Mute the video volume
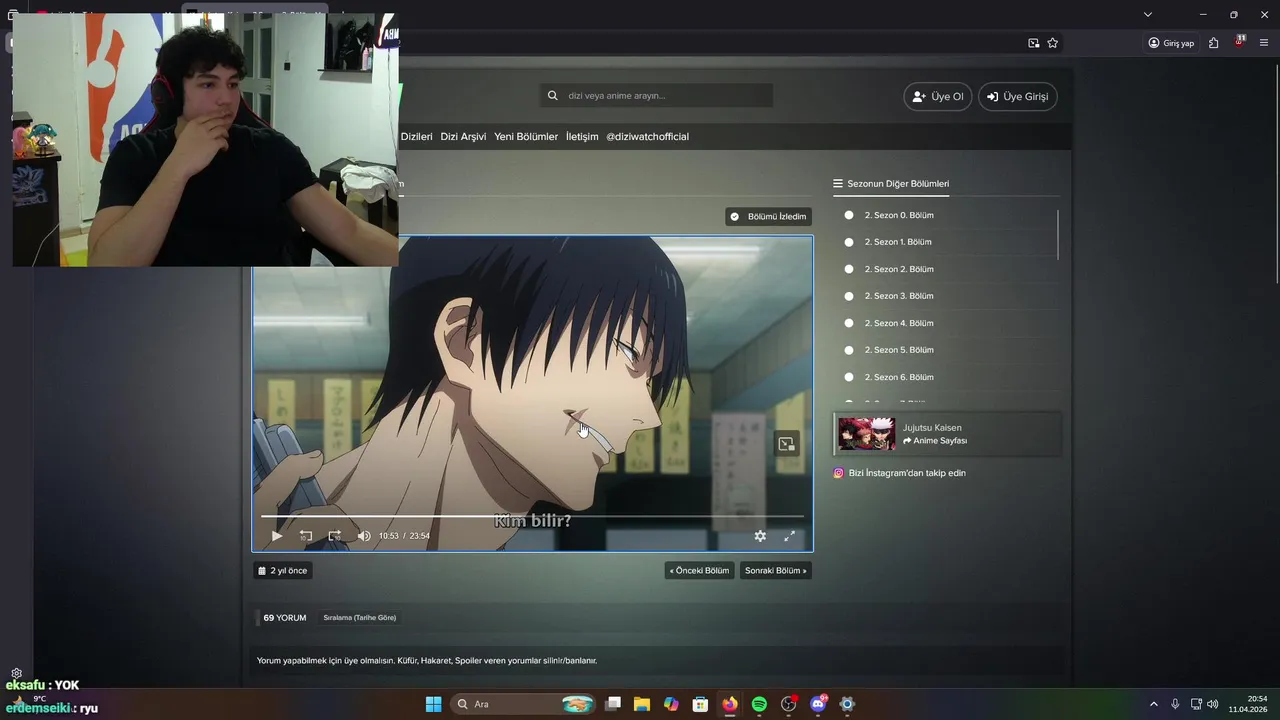This screenshot has height=720, width=1280. tap(364, 536)
